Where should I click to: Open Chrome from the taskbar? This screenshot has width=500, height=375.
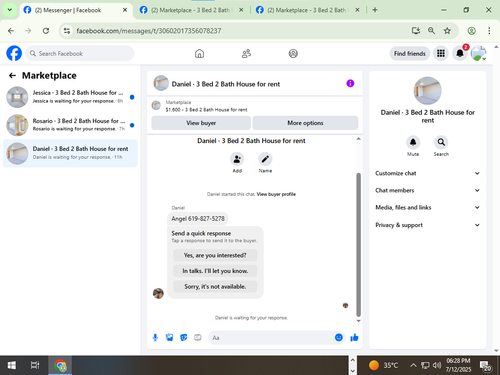coord(60,365)
